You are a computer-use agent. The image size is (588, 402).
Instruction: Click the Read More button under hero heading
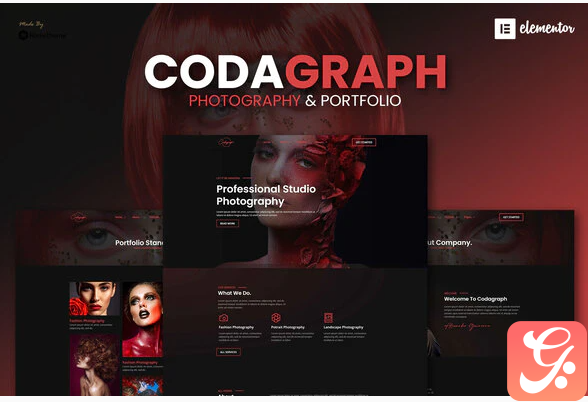point(227,224)
